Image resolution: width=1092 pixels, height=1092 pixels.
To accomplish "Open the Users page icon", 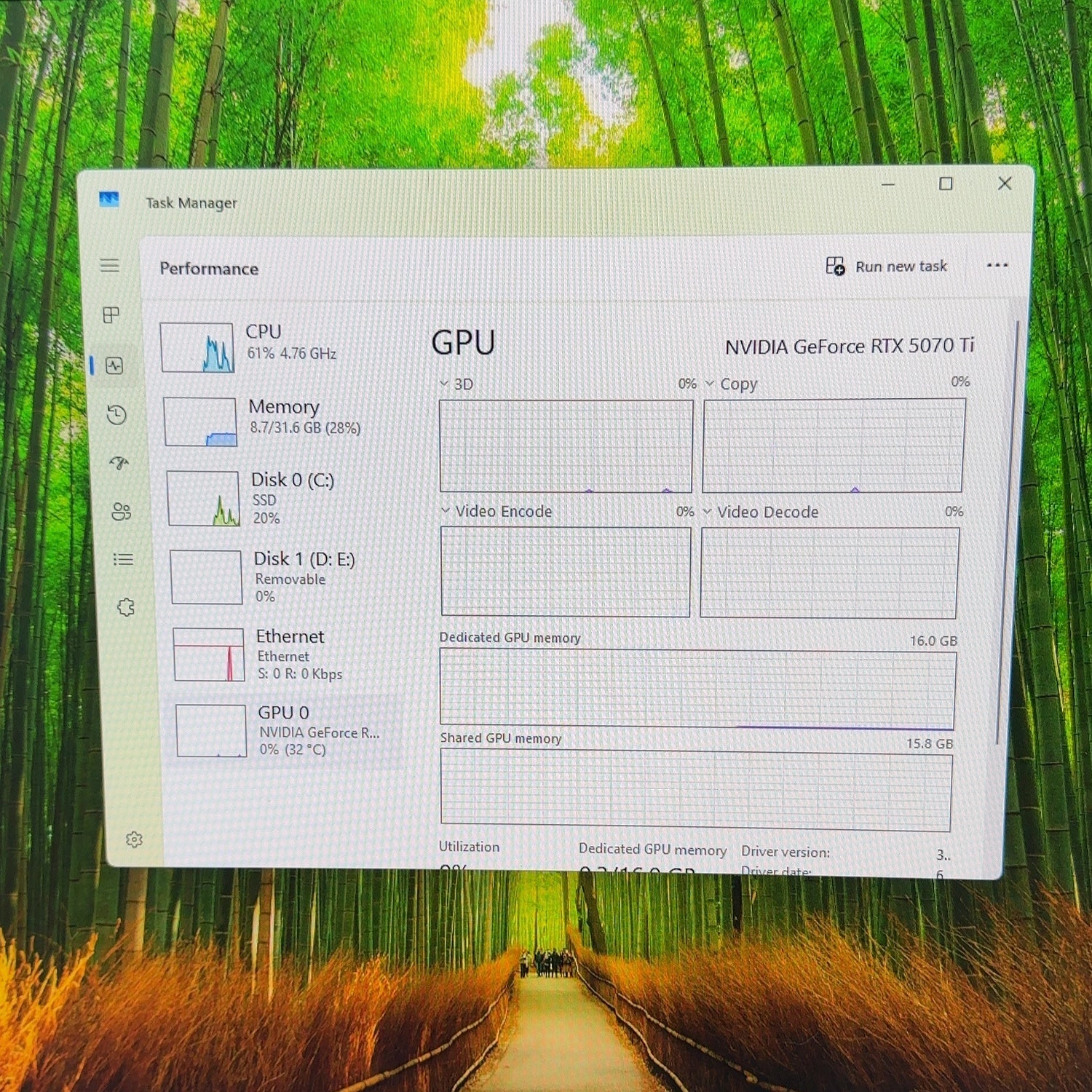I will point(121,512).
